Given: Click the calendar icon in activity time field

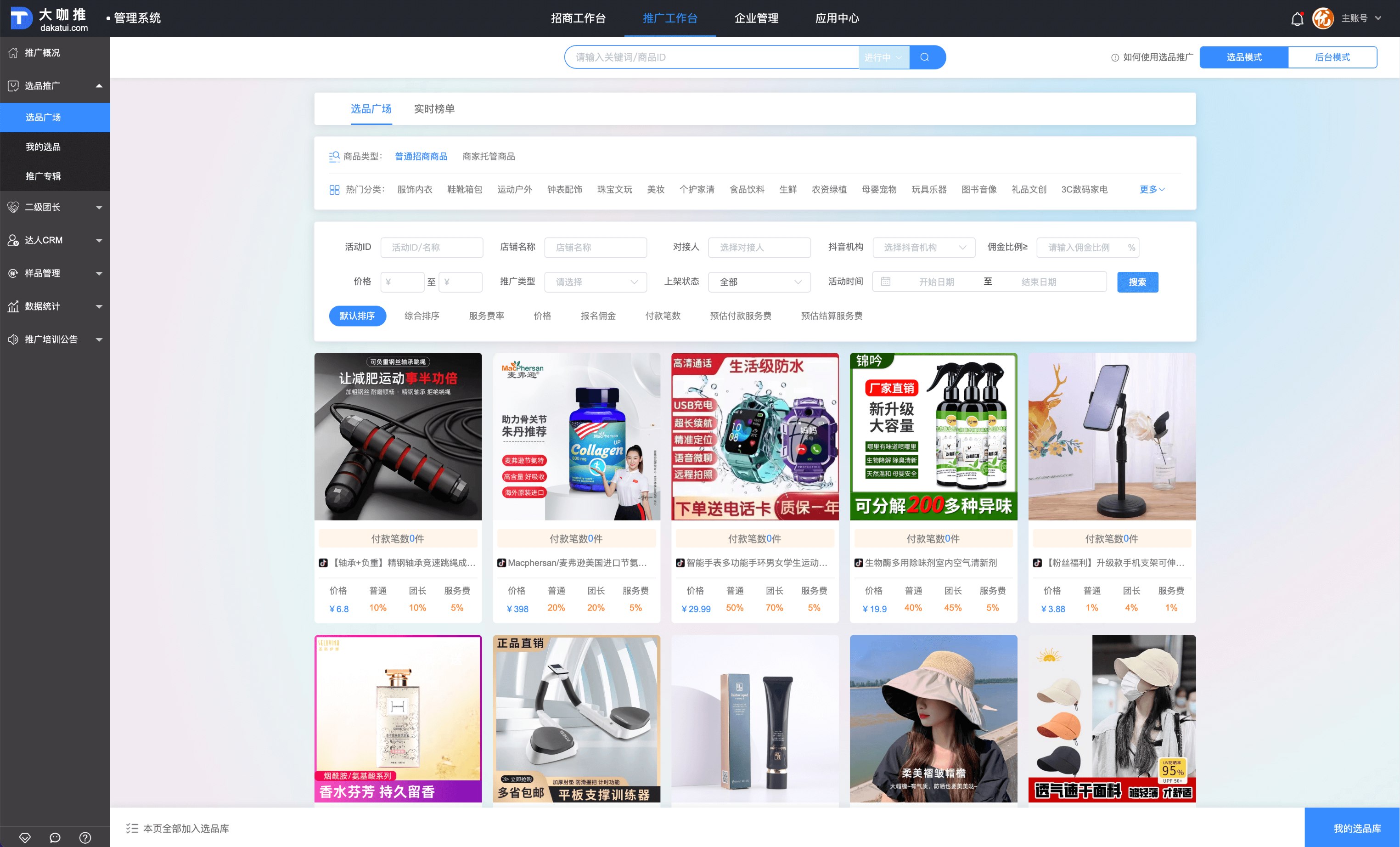Looking at the screenshot, I should [885, 282].
